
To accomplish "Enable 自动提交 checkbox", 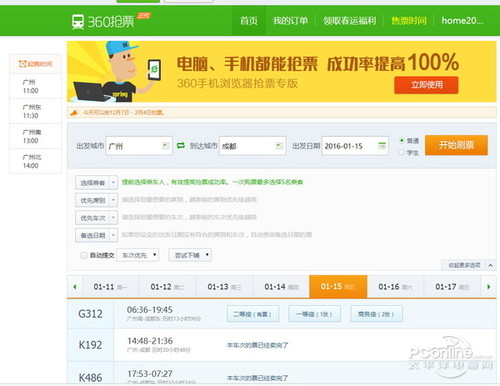I will [84, 255].
